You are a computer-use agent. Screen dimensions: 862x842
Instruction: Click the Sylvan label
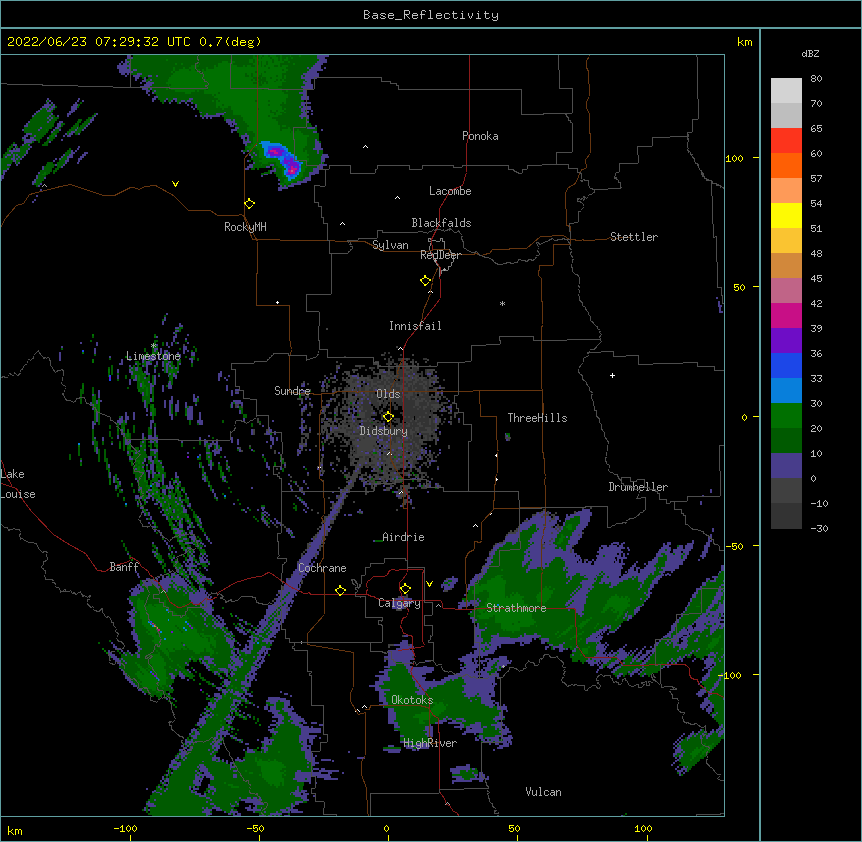point(390,245)
